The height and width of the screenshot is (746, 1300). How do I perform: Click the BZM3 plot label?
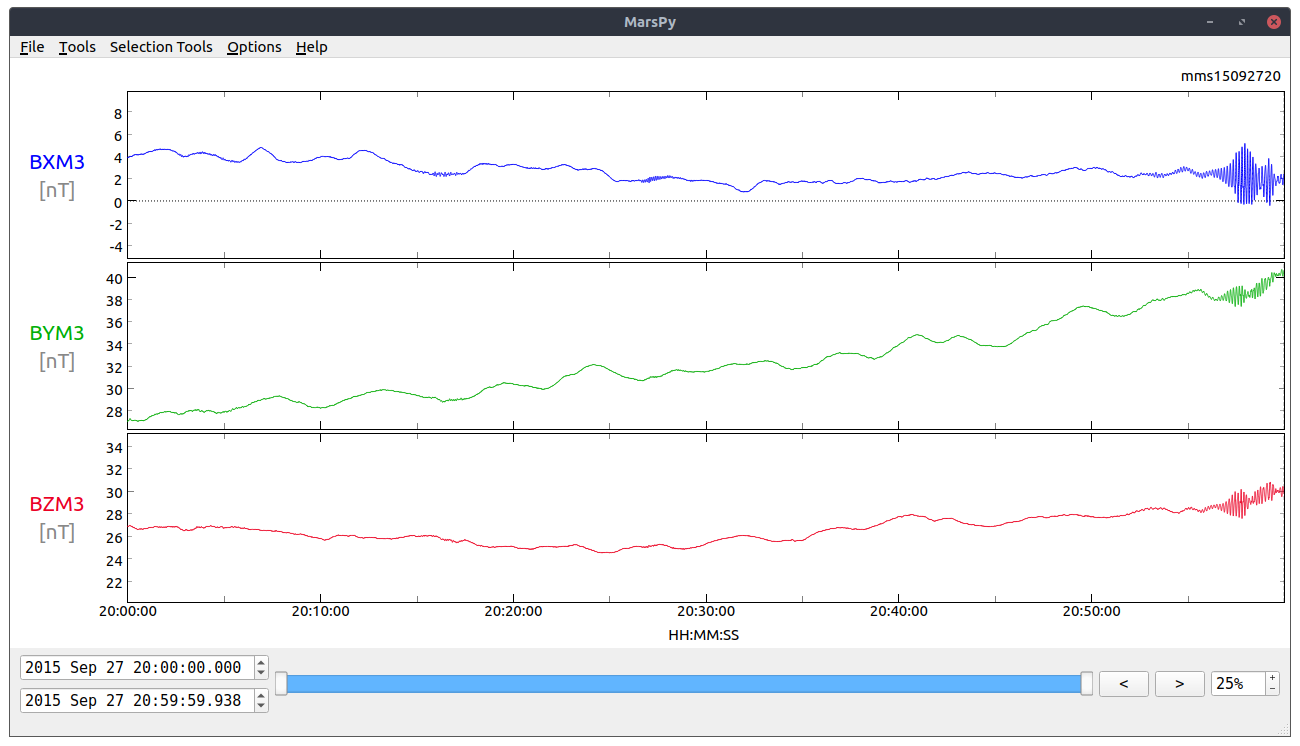[57, 505]
